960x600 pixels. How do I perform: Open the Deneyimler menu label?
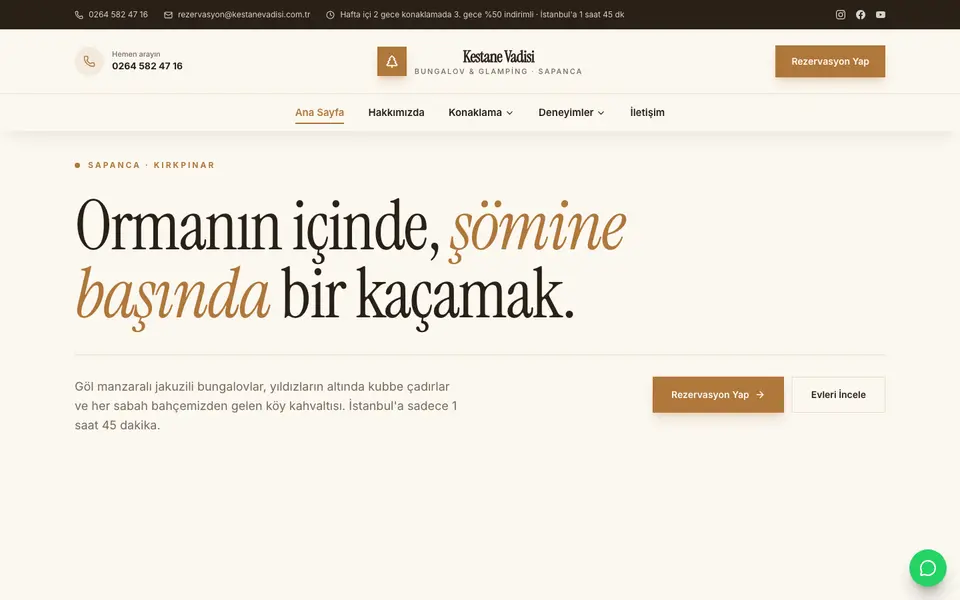tap(566, 113)
